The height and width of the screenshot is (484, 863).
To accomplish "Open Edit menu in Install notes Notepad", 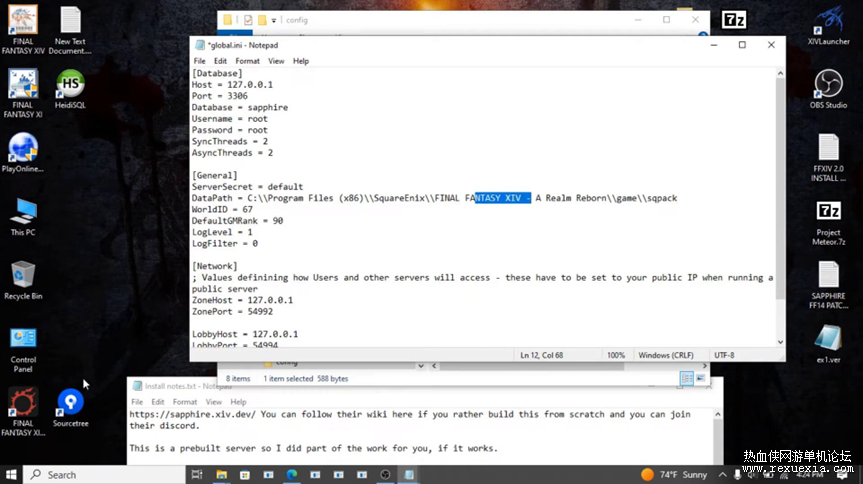I will [158, 402].
